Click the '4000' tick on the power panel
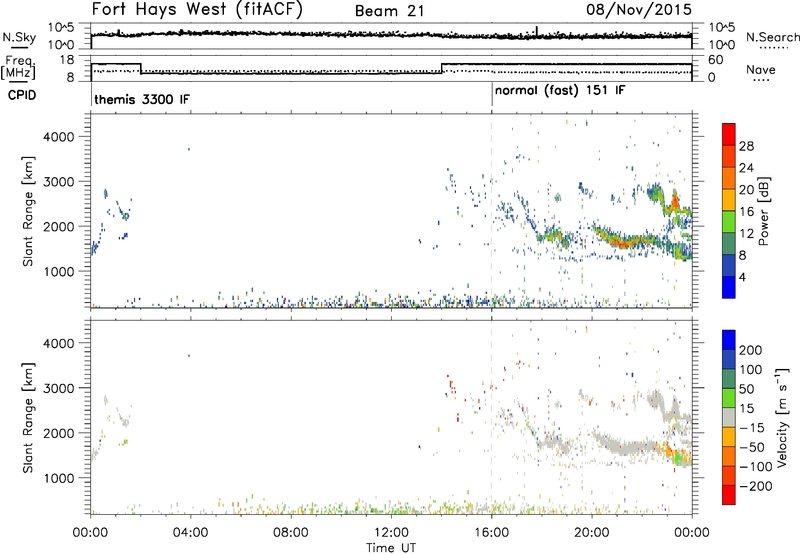 58,137
